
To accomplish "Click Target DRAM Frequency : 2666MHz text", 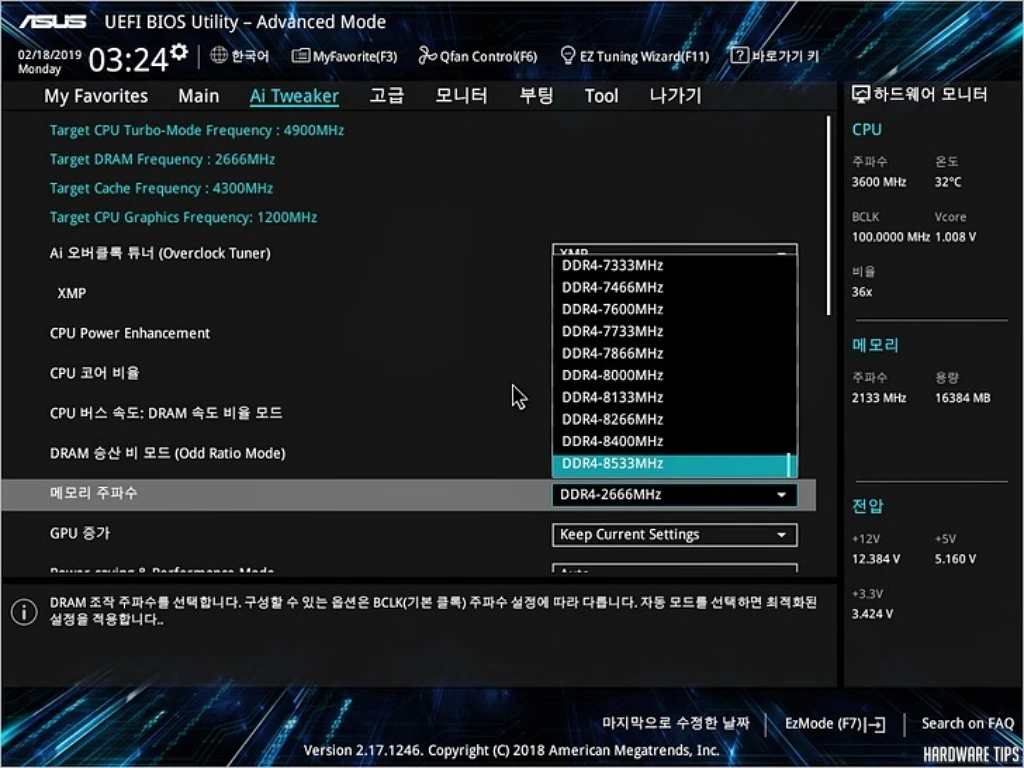I will (x=163, y=159).
